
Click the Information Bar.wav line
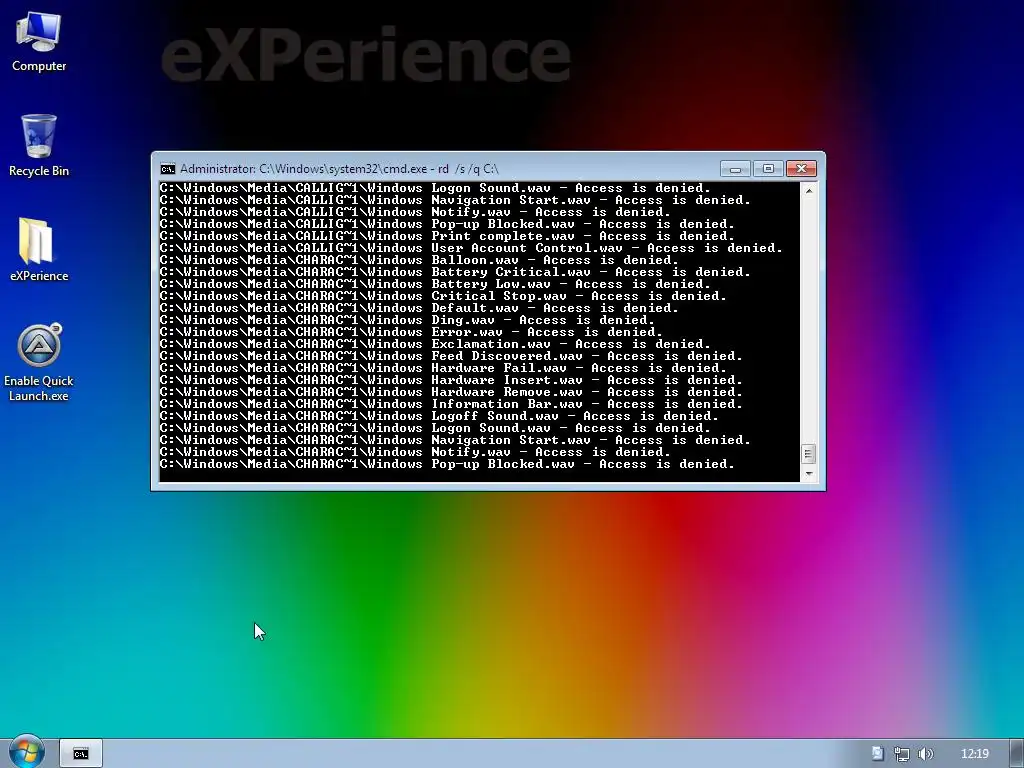[x=451, y=404]
